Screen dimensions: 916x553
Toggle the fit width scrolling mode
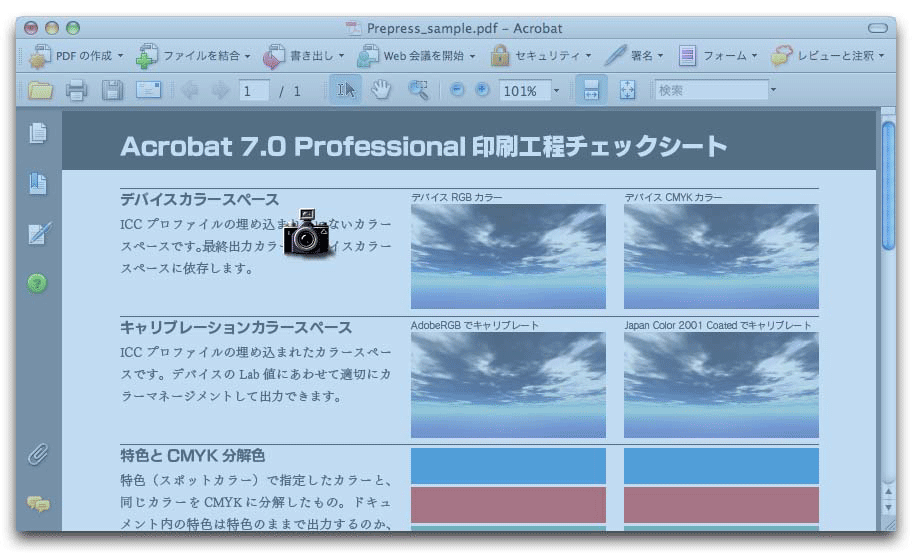(591, 90)
